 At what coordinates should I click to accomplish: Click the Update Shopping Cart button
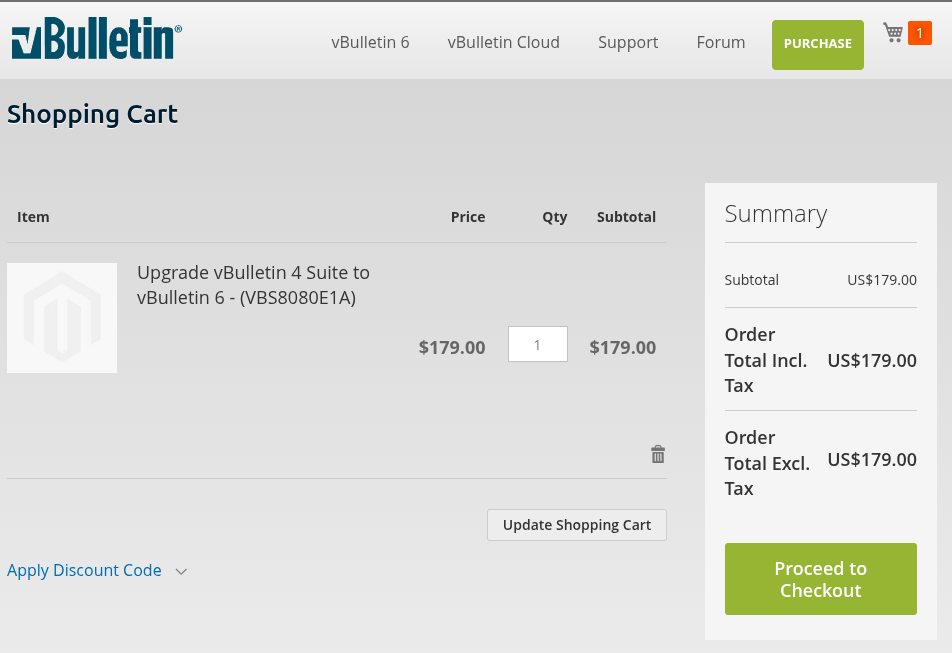[577, 525]
